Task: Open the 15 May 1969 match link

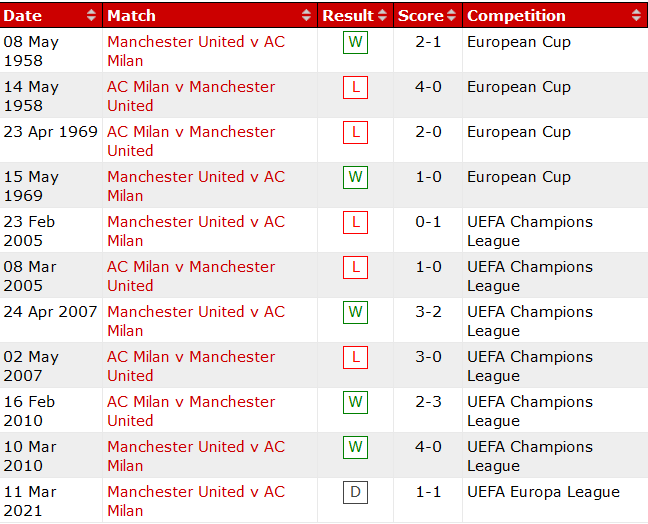Action: tap(195, 177)
